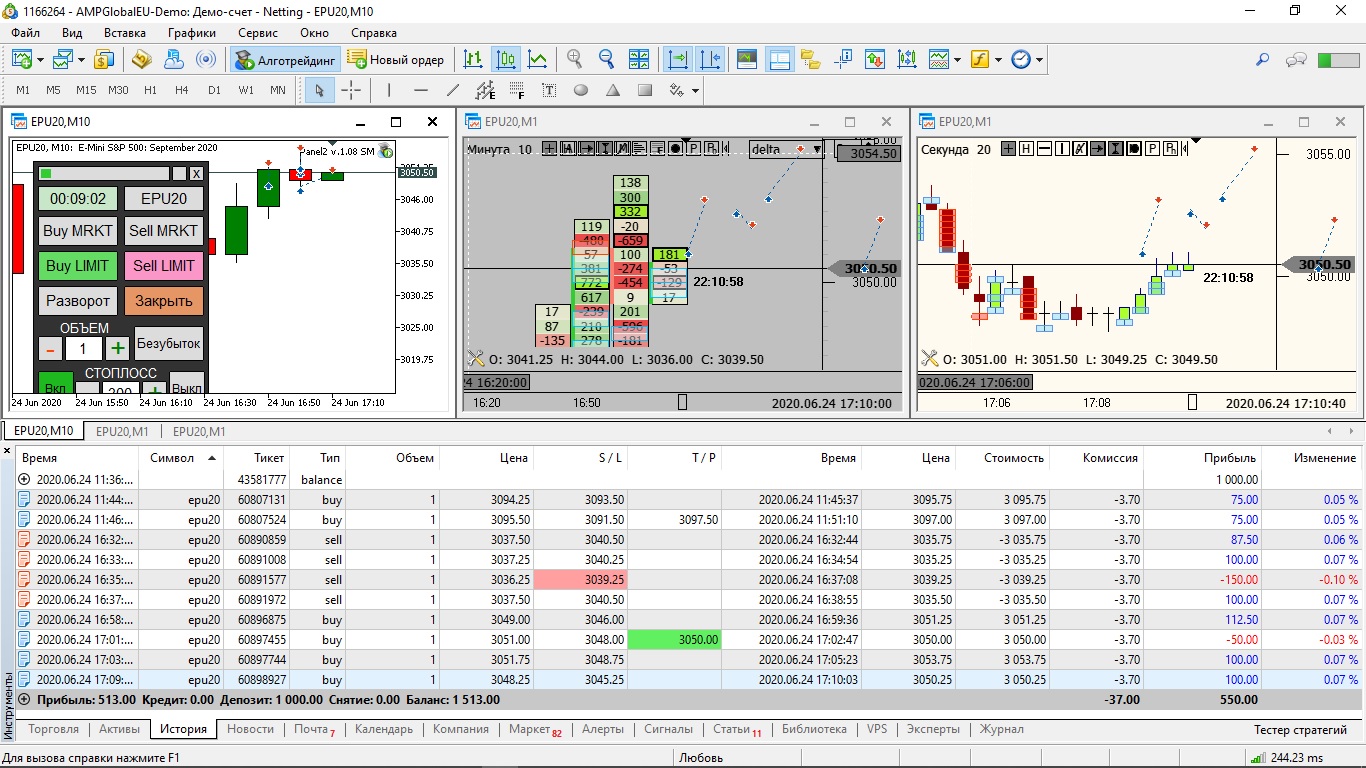This screenshot has width=1366, height=768.
Task: Click the volume input field showing 1
Action: [84, 348]
